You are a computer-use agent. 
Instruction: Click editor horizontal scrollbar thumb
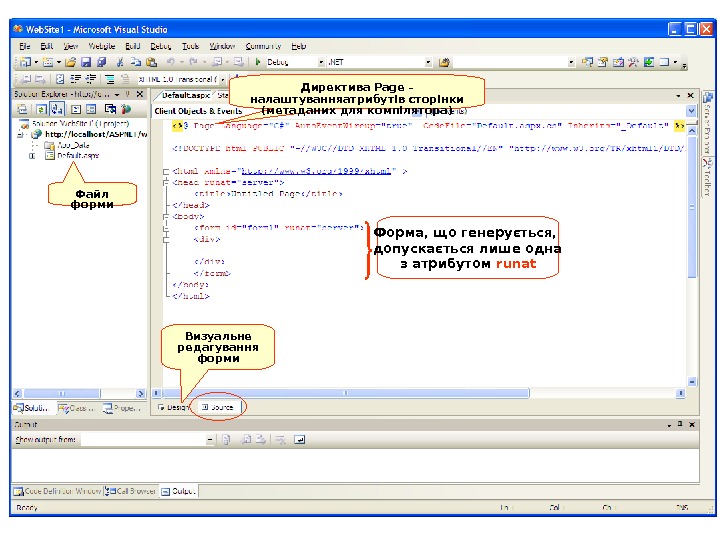(x=346, y=393)
